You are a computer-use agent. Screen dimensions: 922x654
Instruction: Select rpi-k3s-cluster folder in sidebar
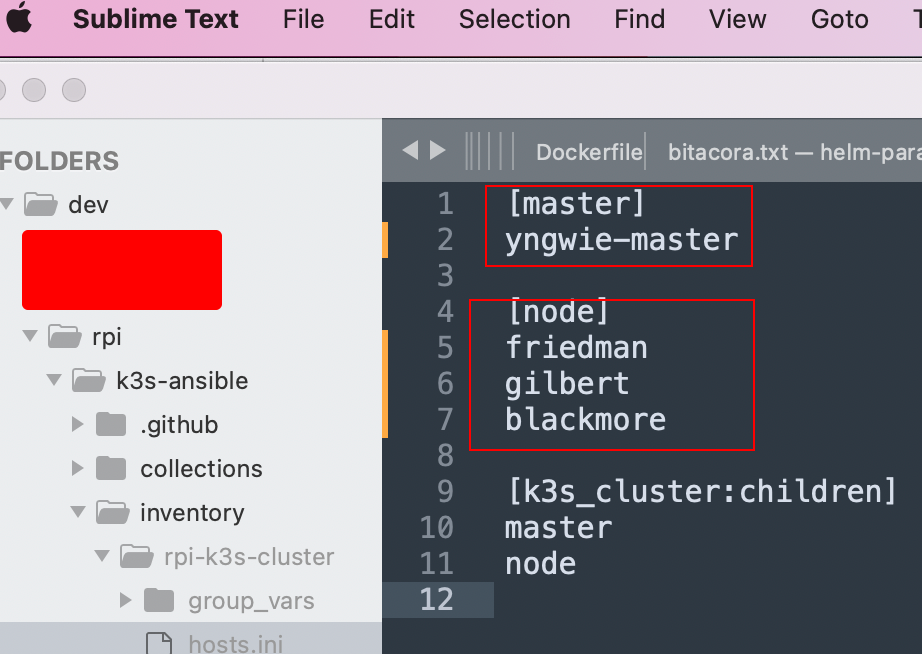(249, 557)
